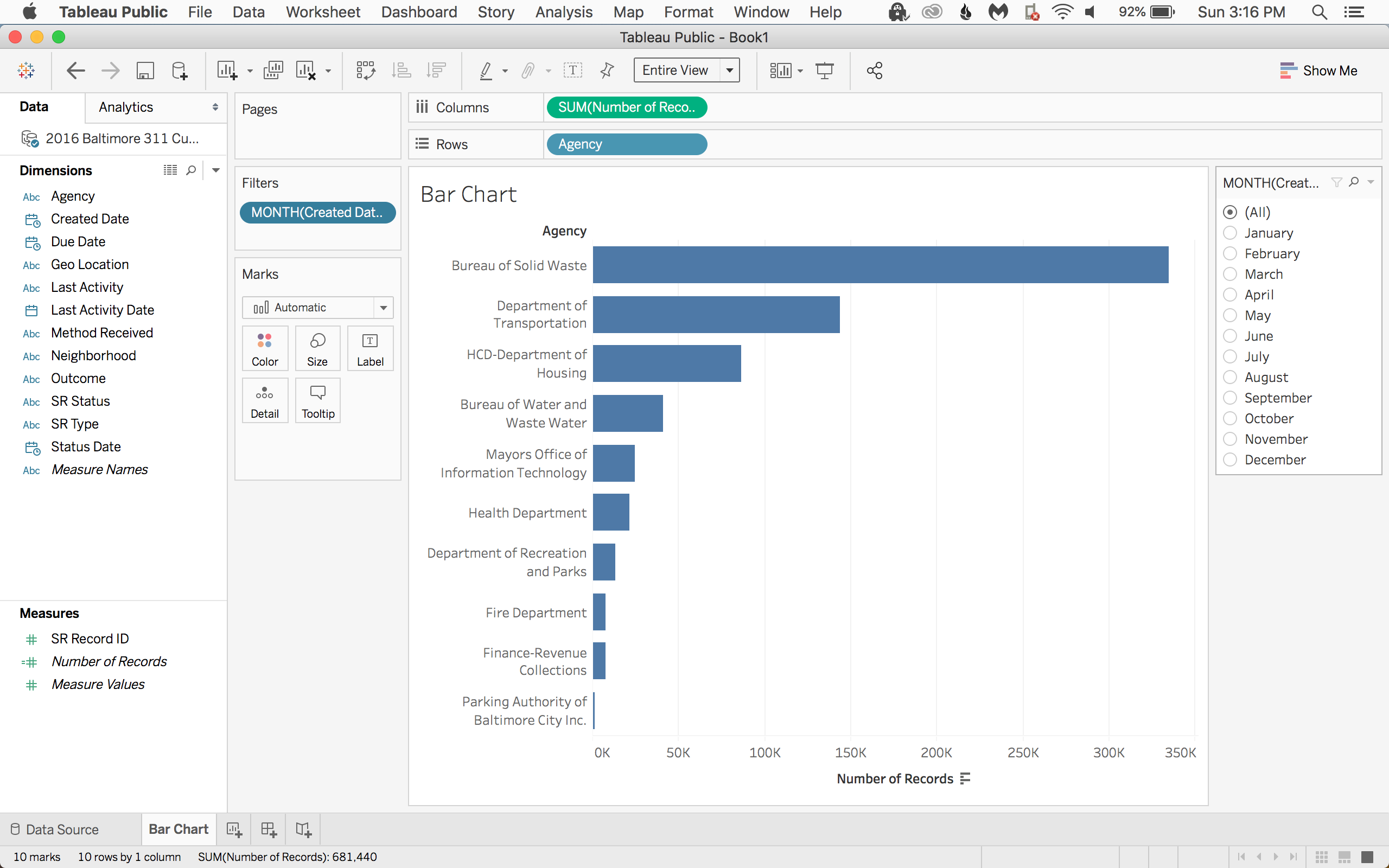Click the Save workbook icon
1389x868 pixels.
click(x=145, y=71)
